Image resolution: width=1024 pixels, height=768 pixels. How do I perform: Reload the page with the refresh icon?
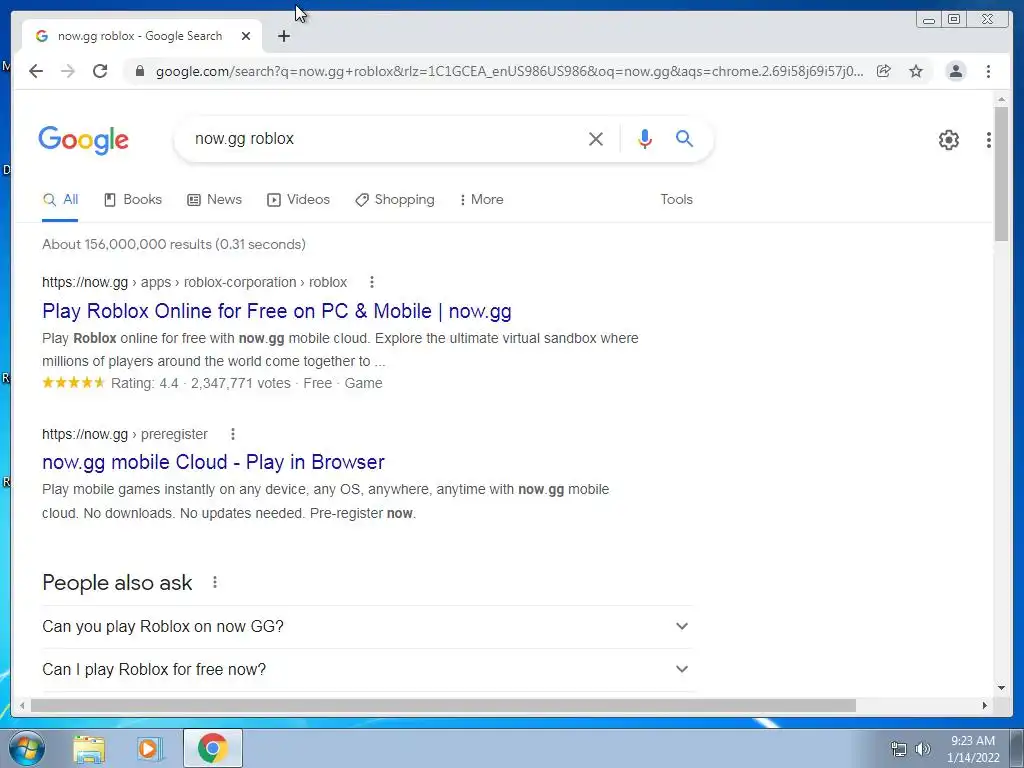[x=100, y=71]
